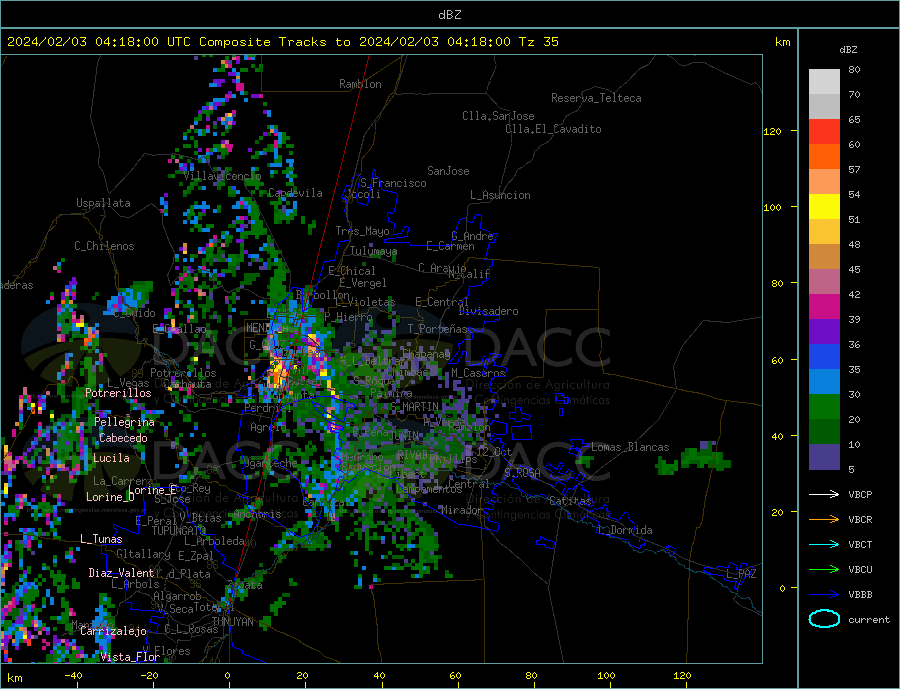This screenshot has width=900, height=689.
Task: Click the 'km' label at bottom-left axis
Action: coord(15,678)
